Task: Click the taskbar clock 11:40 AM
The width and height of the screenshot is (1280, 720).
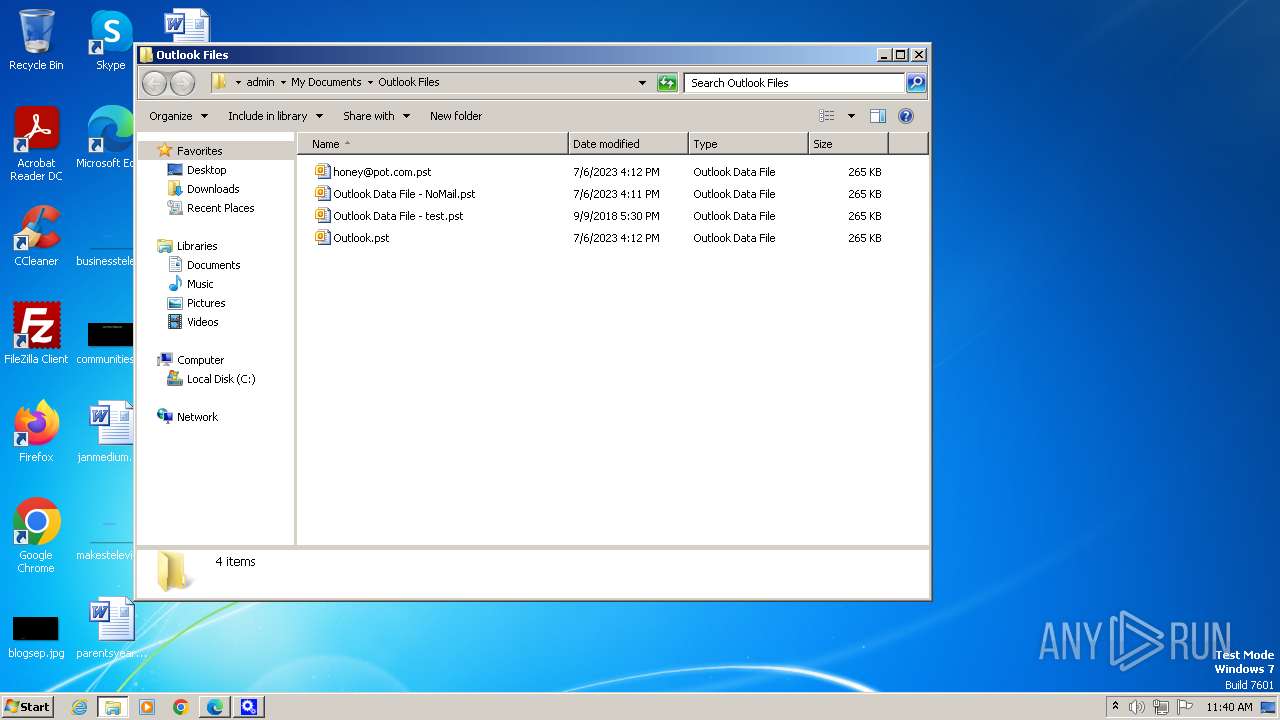Action: coord(1229,707)
